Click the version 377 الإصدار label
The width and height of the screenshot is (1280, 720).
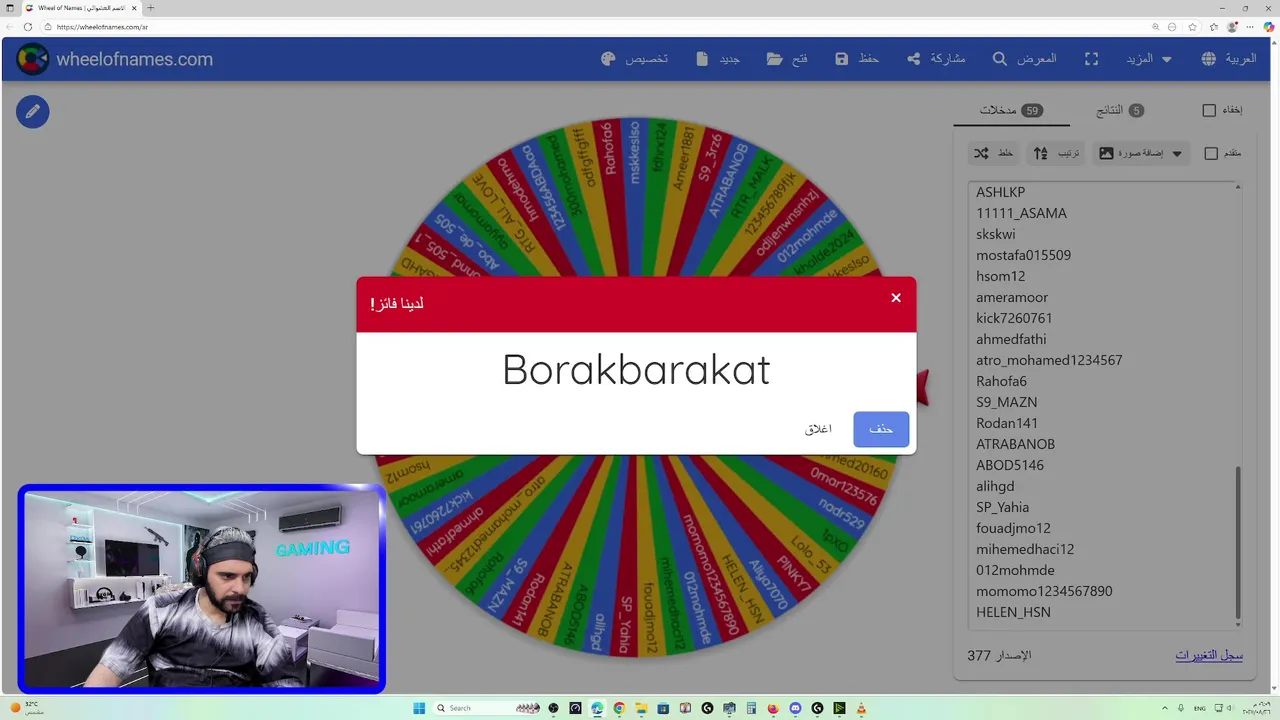pyautogui.click(x=999, y=655)
